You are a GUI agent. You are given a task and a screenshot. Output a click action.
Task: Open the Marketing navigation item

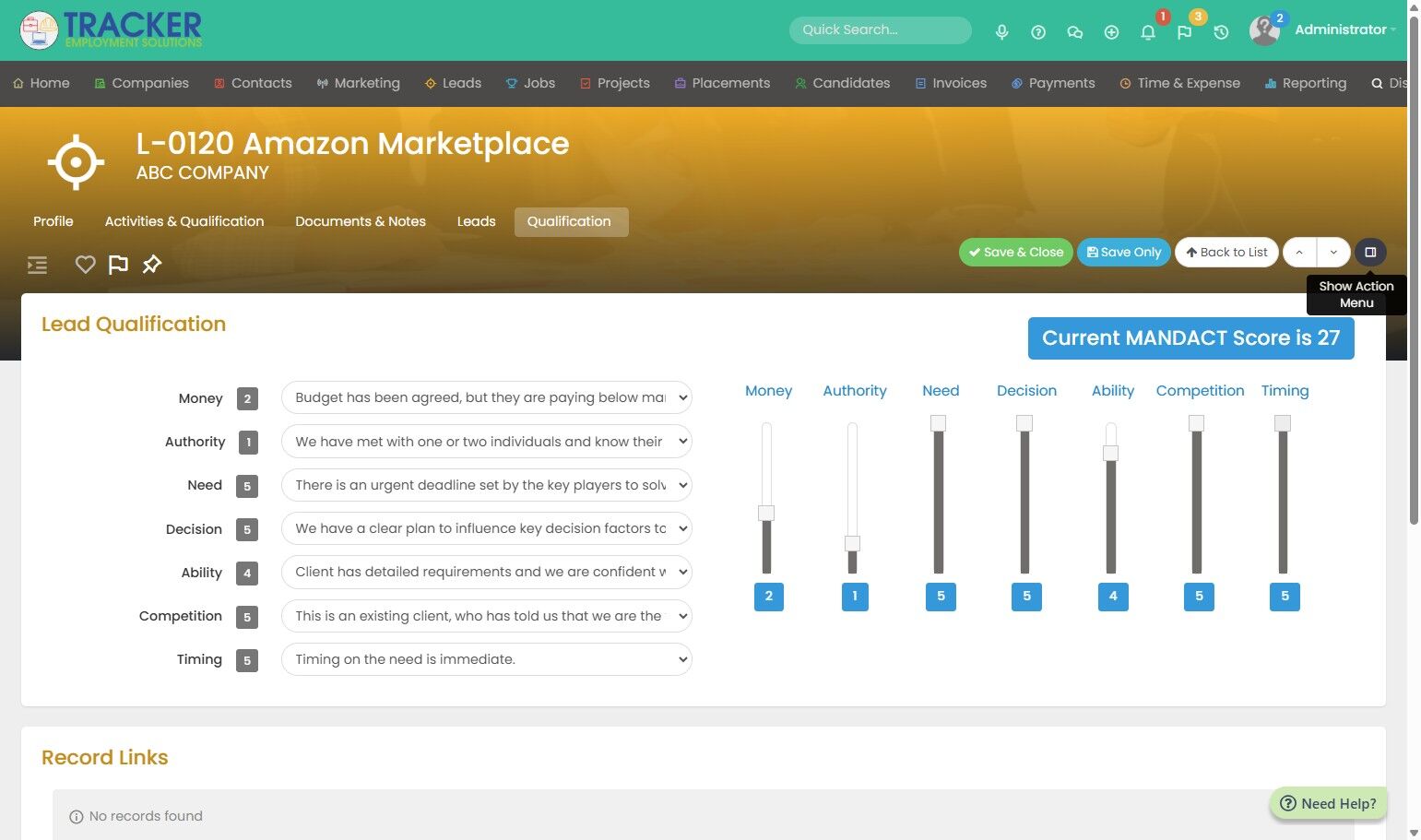pos(358,83)
